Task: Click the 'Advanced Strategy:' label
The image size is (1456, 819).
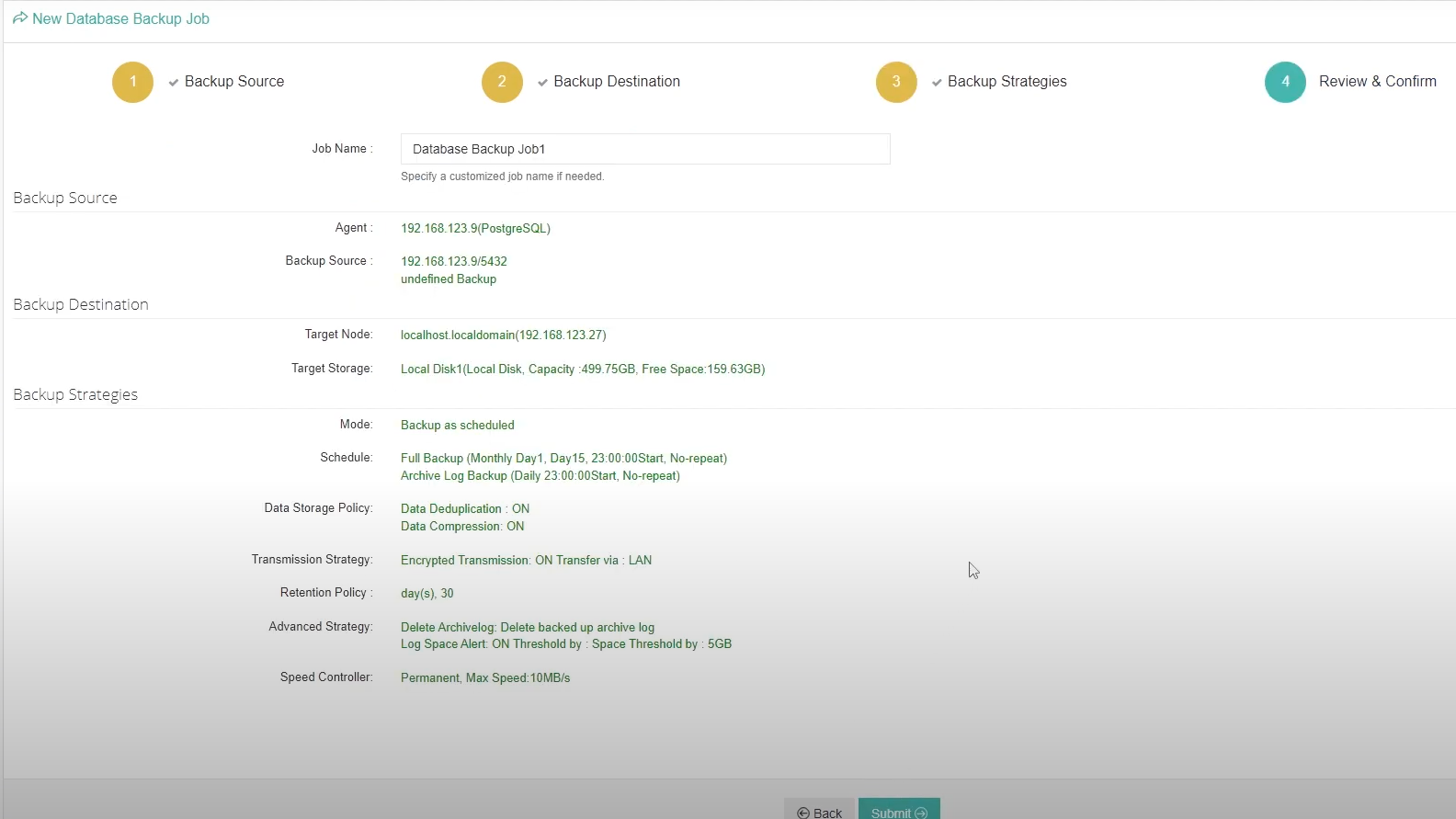Action: [x=321, y=626]
